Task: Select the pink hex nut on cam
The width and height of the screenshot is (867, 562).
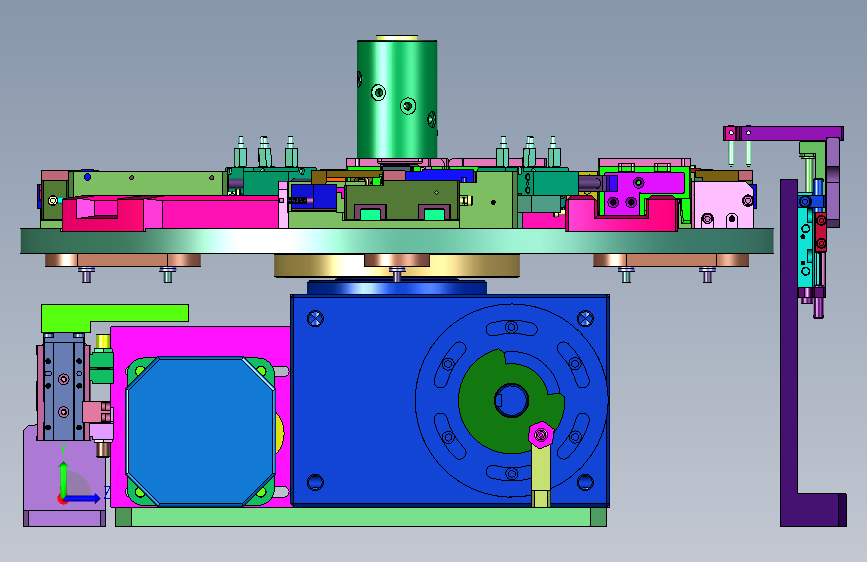Action: tap(541, 434)
